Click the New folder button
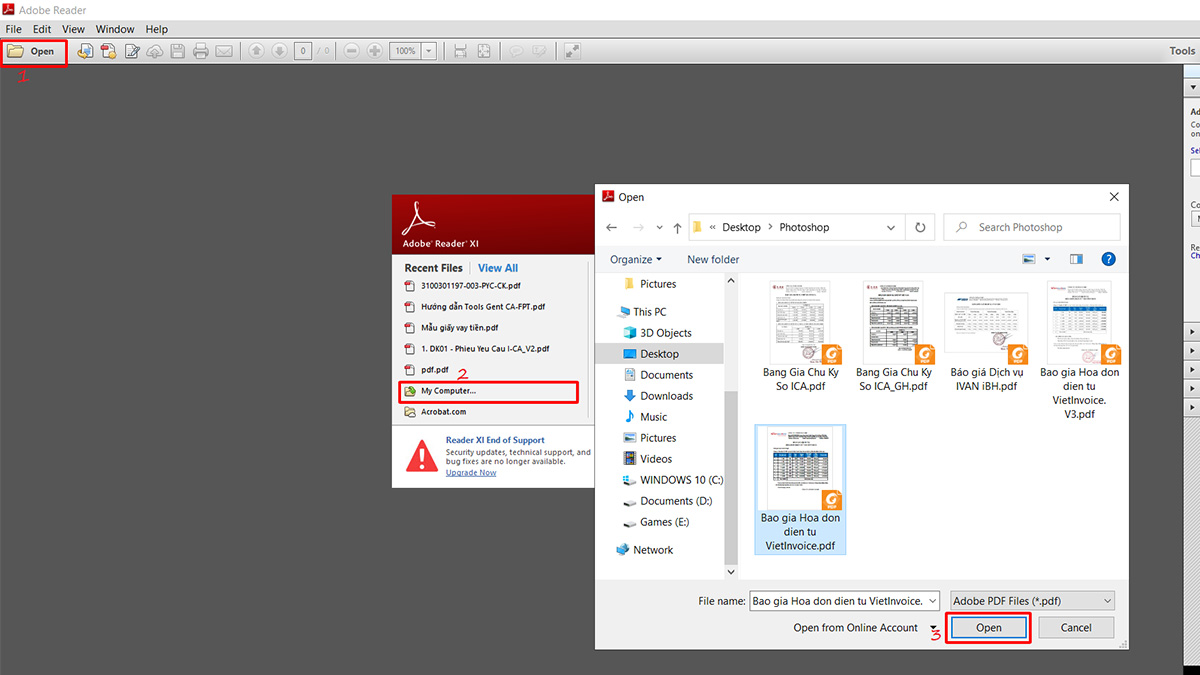This screenshot has width=1200, height=675. [x=713, y=259]
